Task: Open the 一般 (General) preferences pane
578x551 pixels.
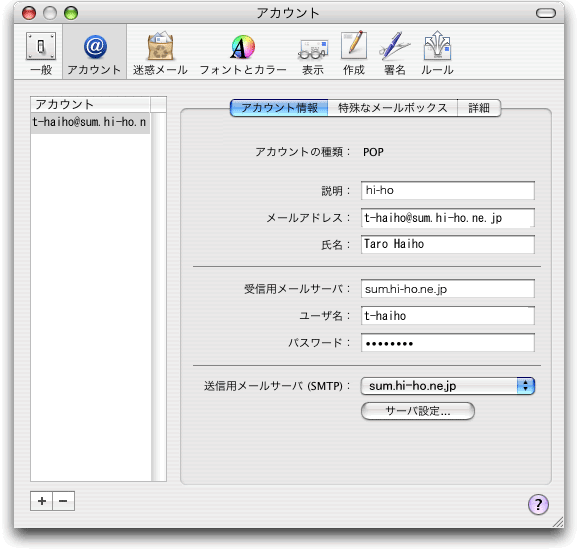Action: tap(41, 53)
